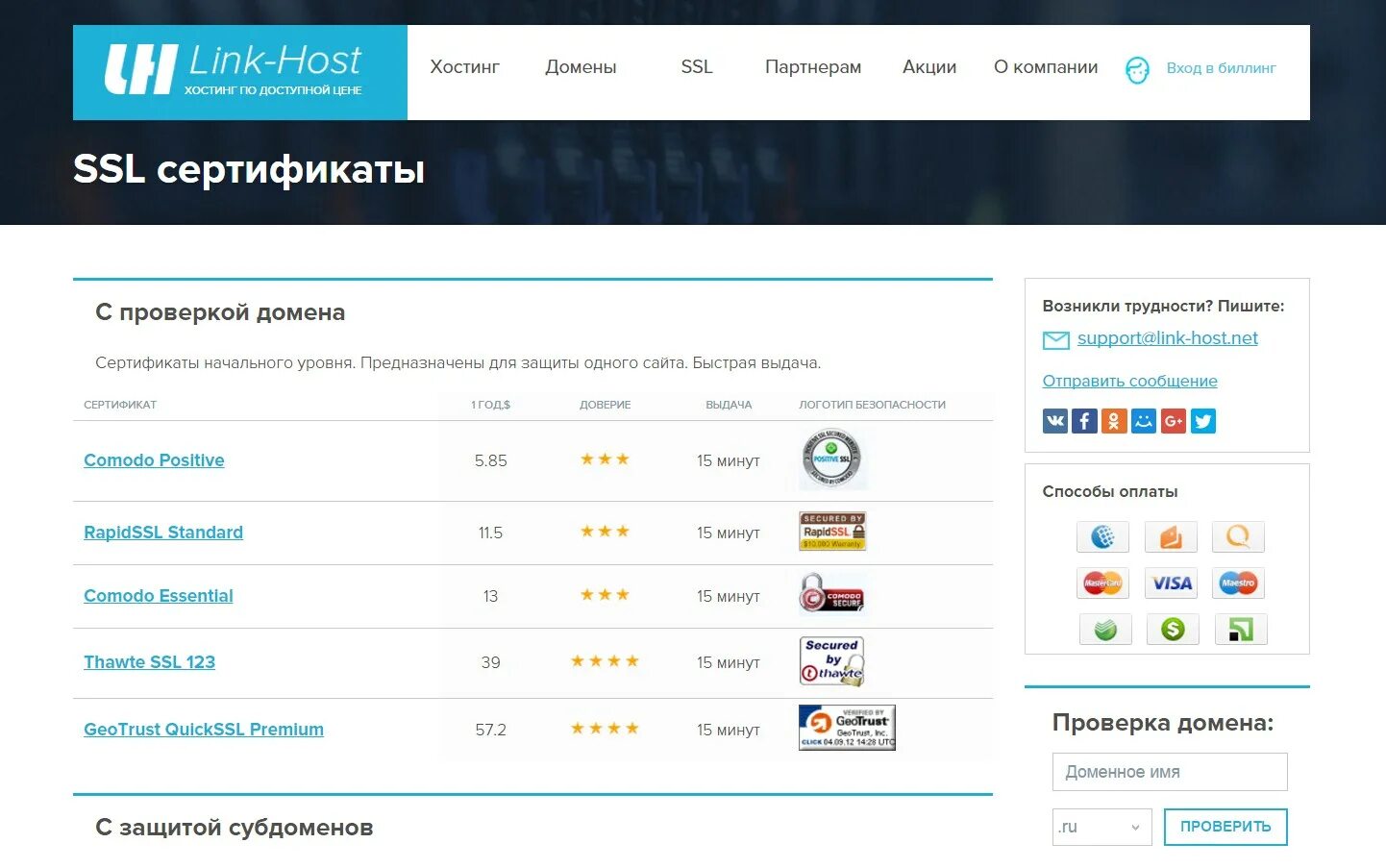
Task: Click three-star rating of RapidSSL Standard
Action: pyautogui.click(x=605, y=532)
